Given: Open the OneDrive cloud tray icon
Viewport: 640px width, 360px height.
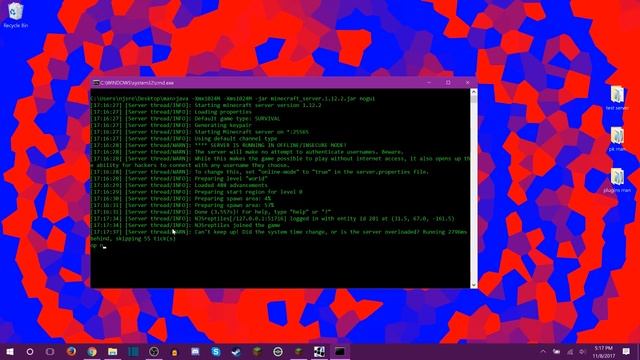Looking at the screenshot, I should 556,351.
